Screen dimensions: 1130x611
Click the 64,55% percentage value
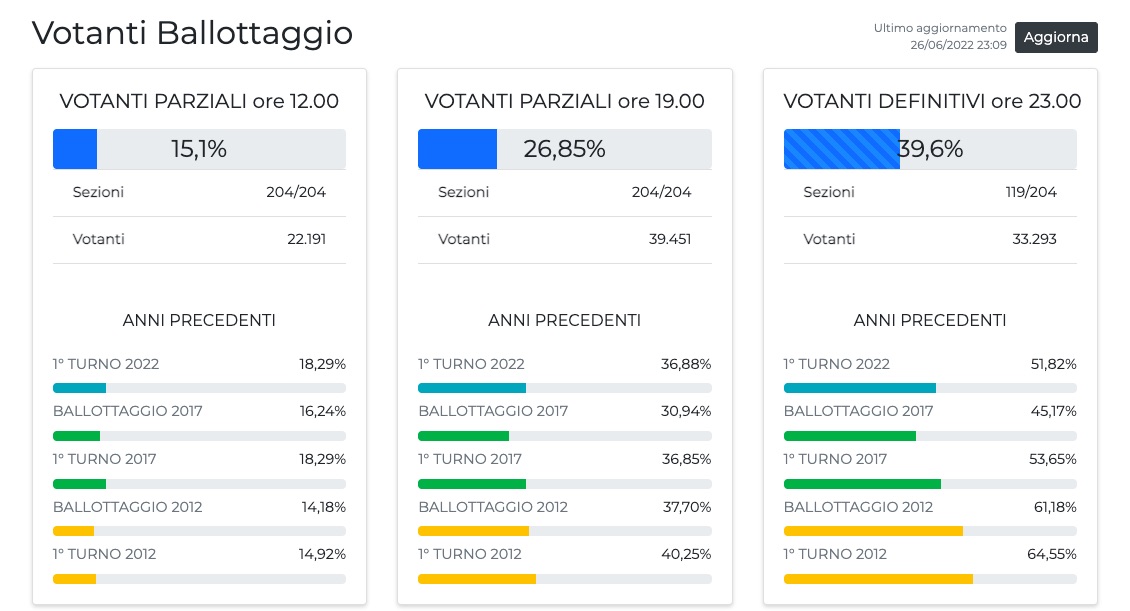[x=1055, y=554]
